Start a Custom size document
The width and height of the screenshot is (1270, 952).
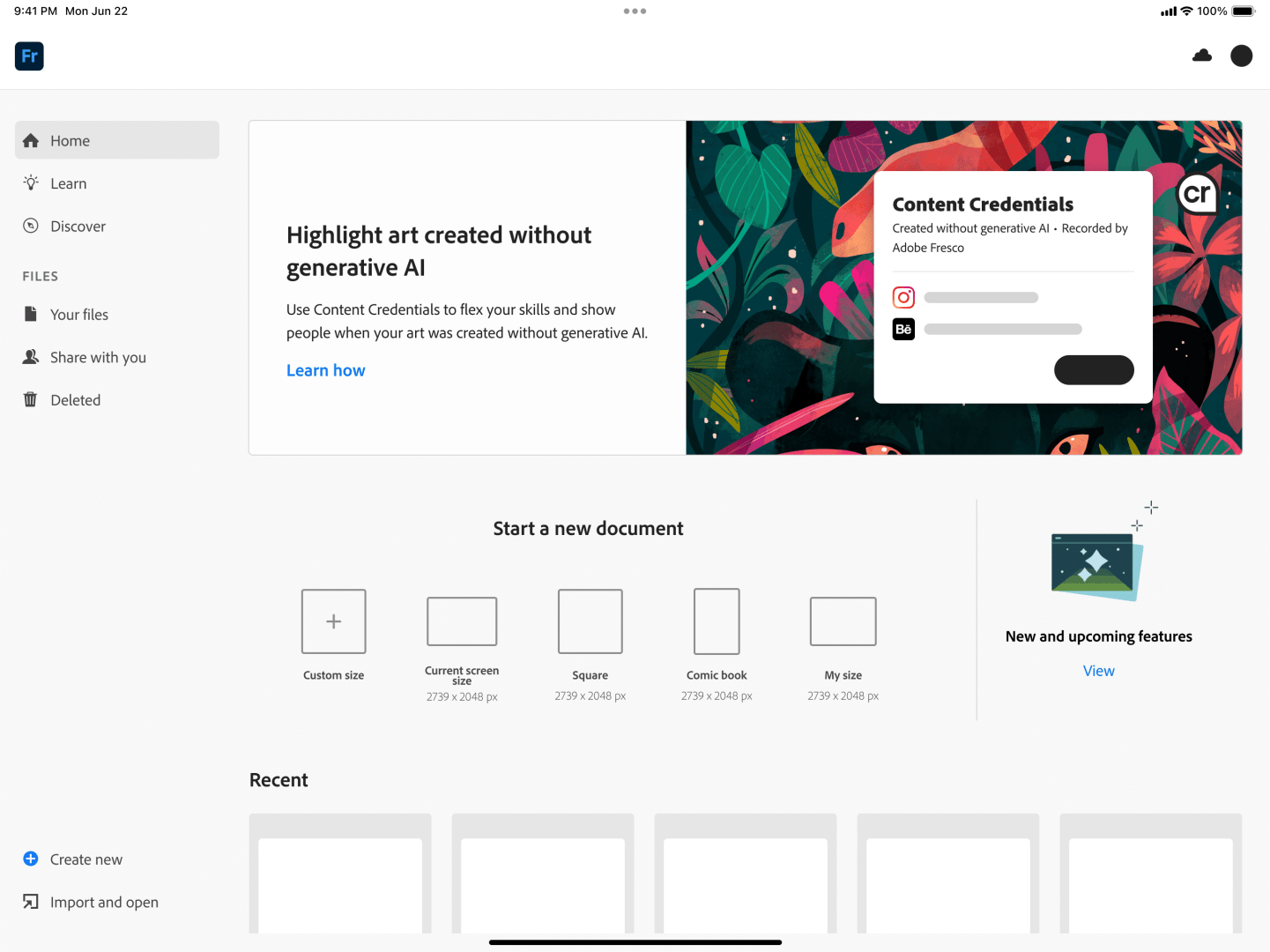click(x=333, y=621)
